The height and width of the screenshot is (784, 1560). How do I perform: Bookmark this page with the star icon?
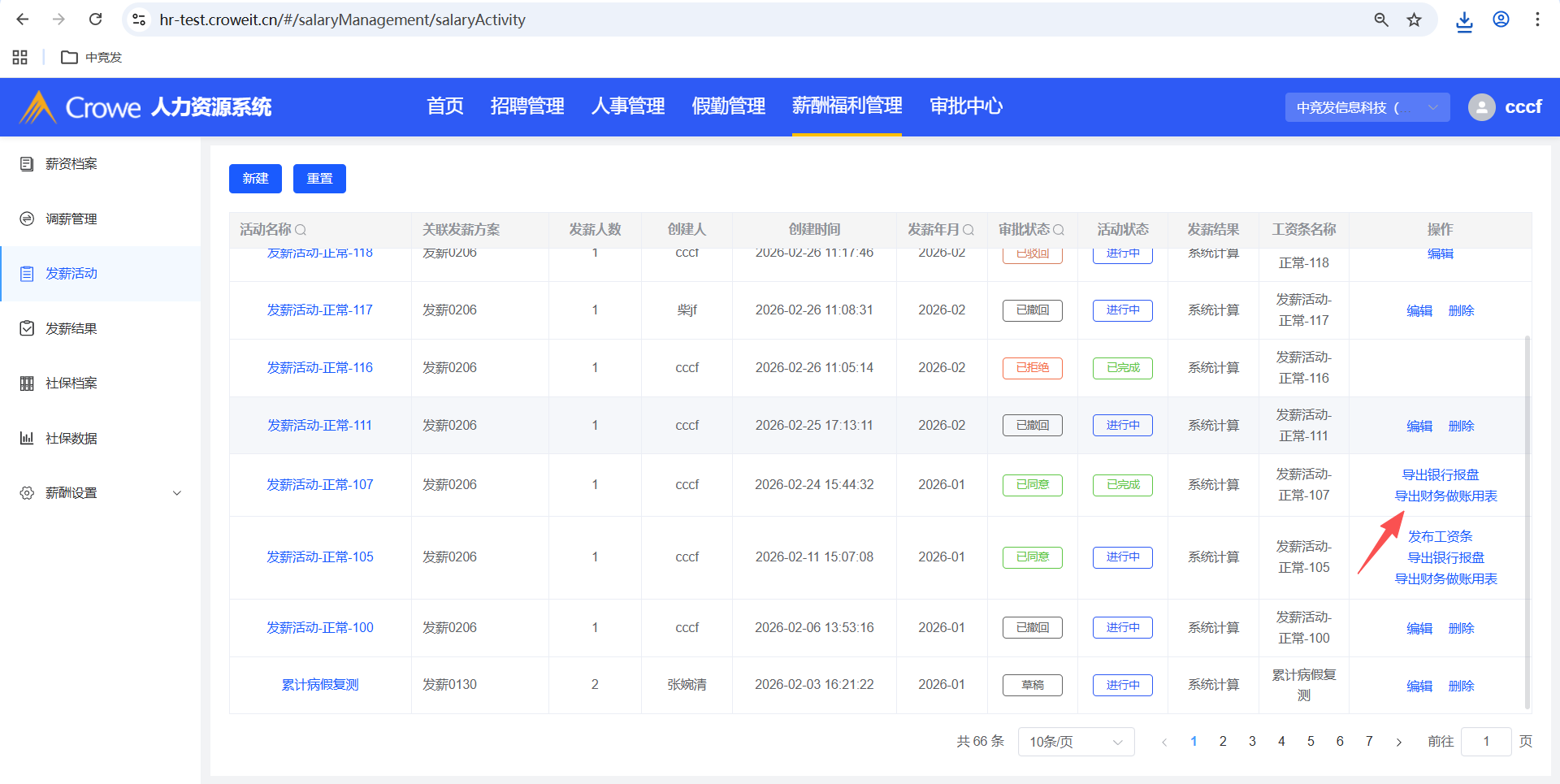pyautogui.click(x=1414, y=19)
